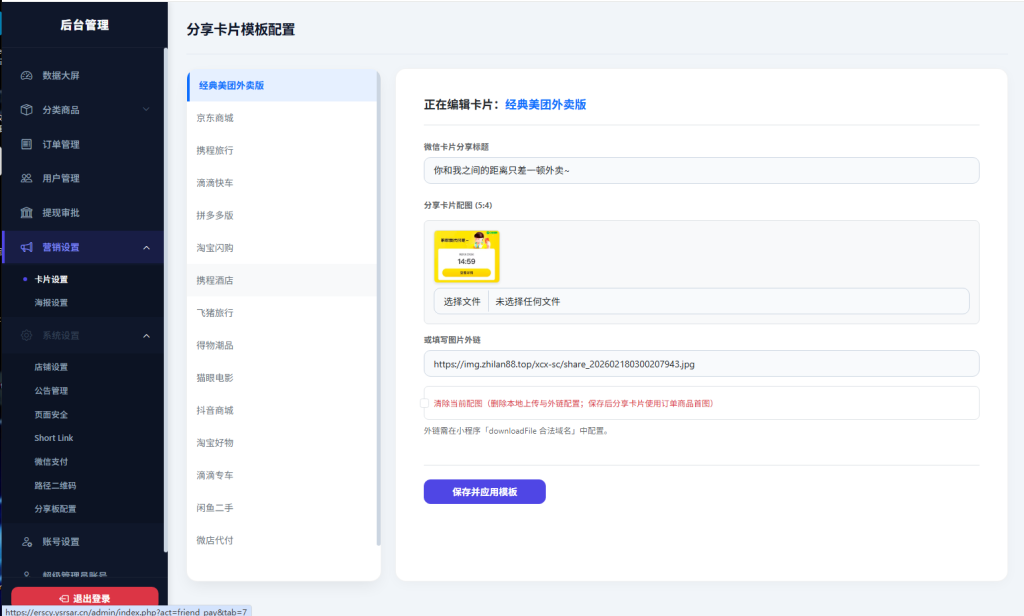This screenshot has width=1024, height=616.
Task: Click the 退出登录 button
Action: [85, 598]
